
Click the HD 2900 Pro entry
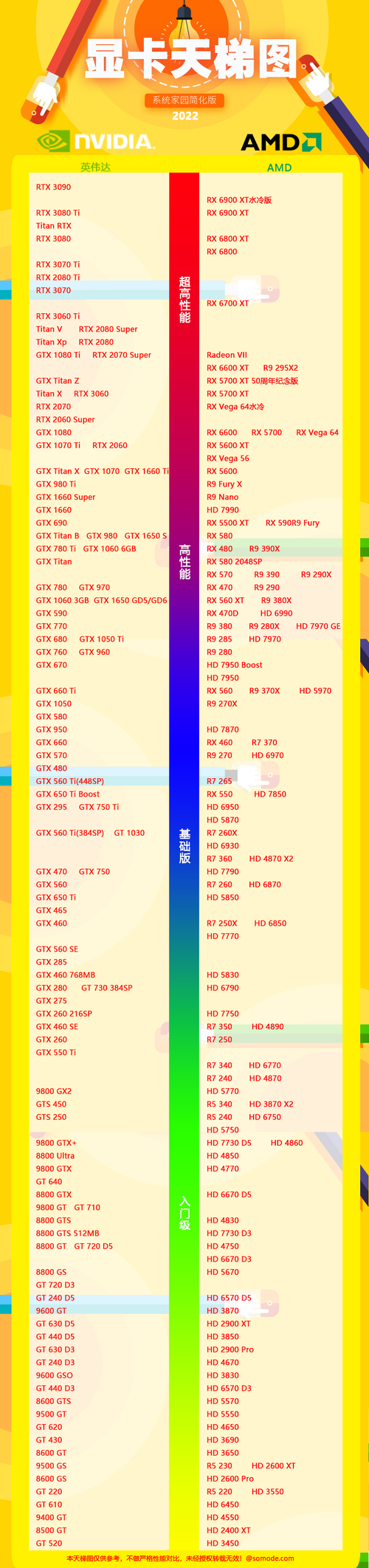(230, 1349)
